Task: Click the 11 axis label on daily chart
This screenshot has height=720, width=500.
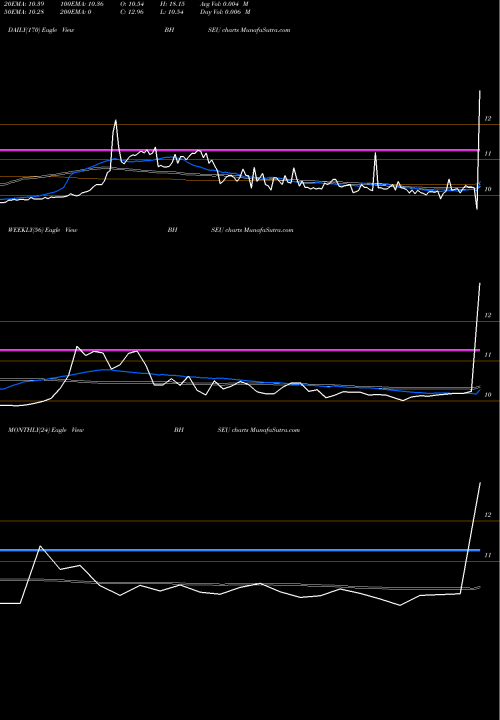Action: (488, 154)
